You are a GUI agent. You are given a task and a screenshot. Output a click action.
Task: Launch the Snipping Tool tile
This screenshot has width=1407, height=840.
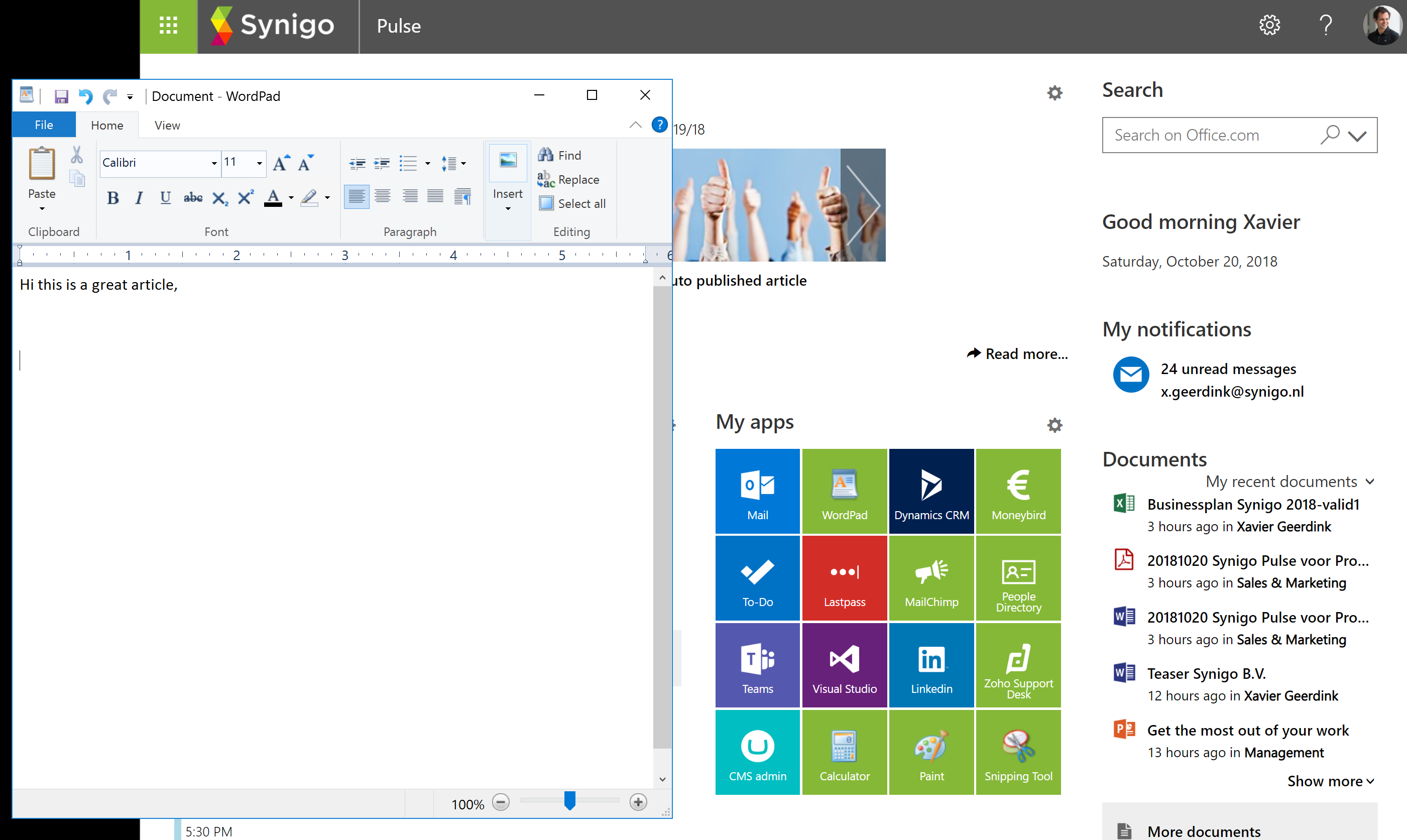pyautogui.click(x=1018, y=752)
